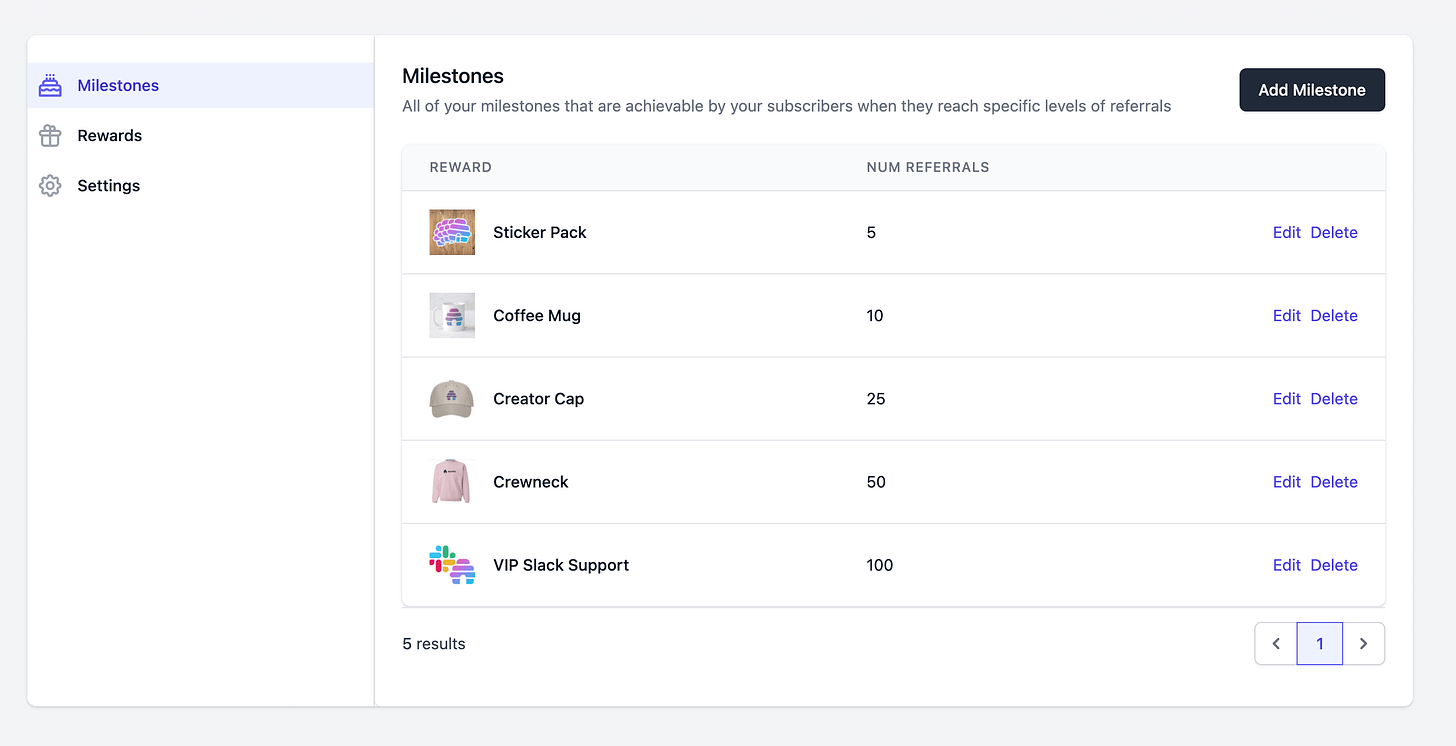Image resolution: width=1456 pixels, height=746 pixels.
Task: Select page 1 in pagination
Action: (1320, 643)
